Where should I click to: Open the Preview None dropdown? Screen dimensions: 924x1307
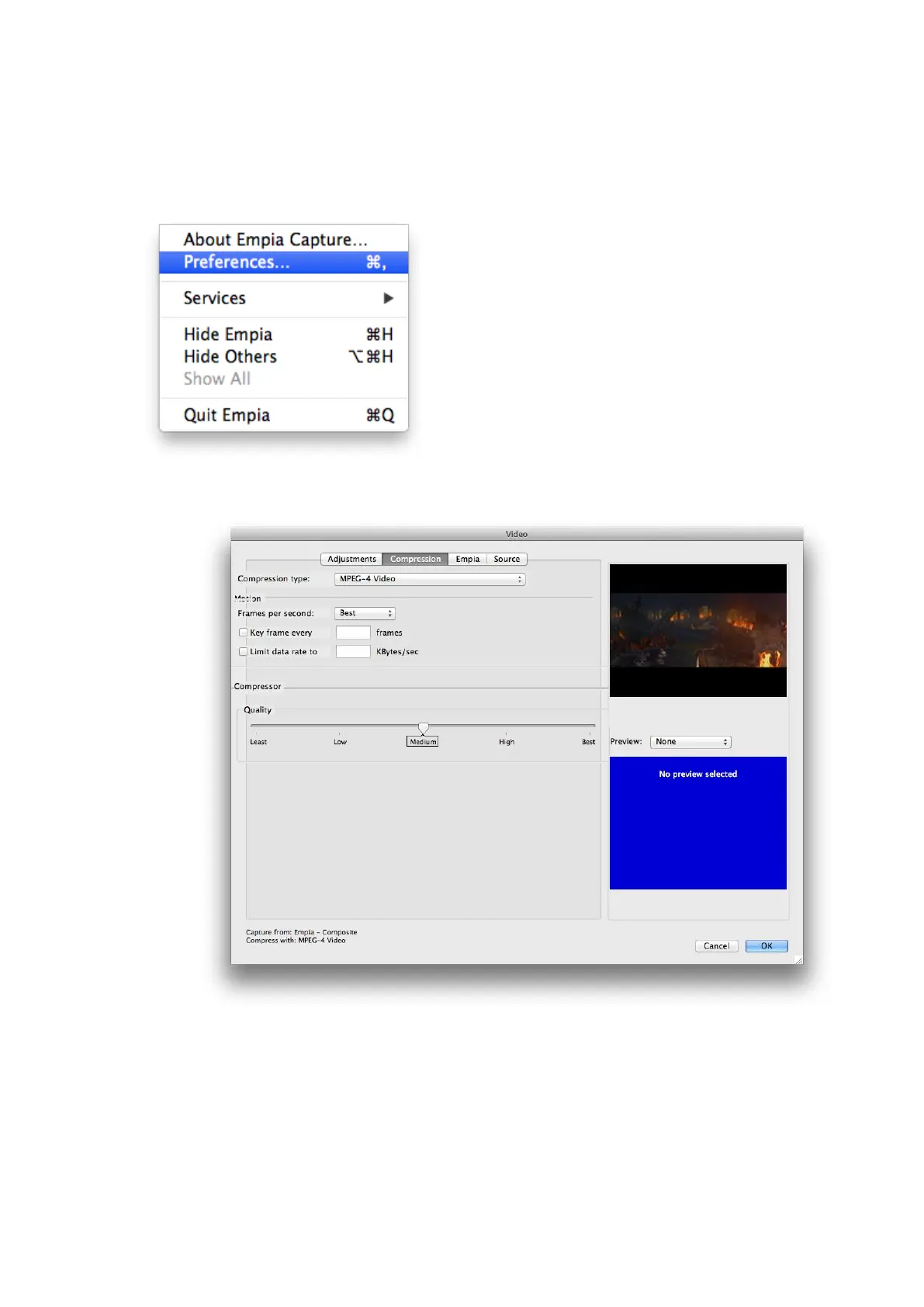(690, 742)
